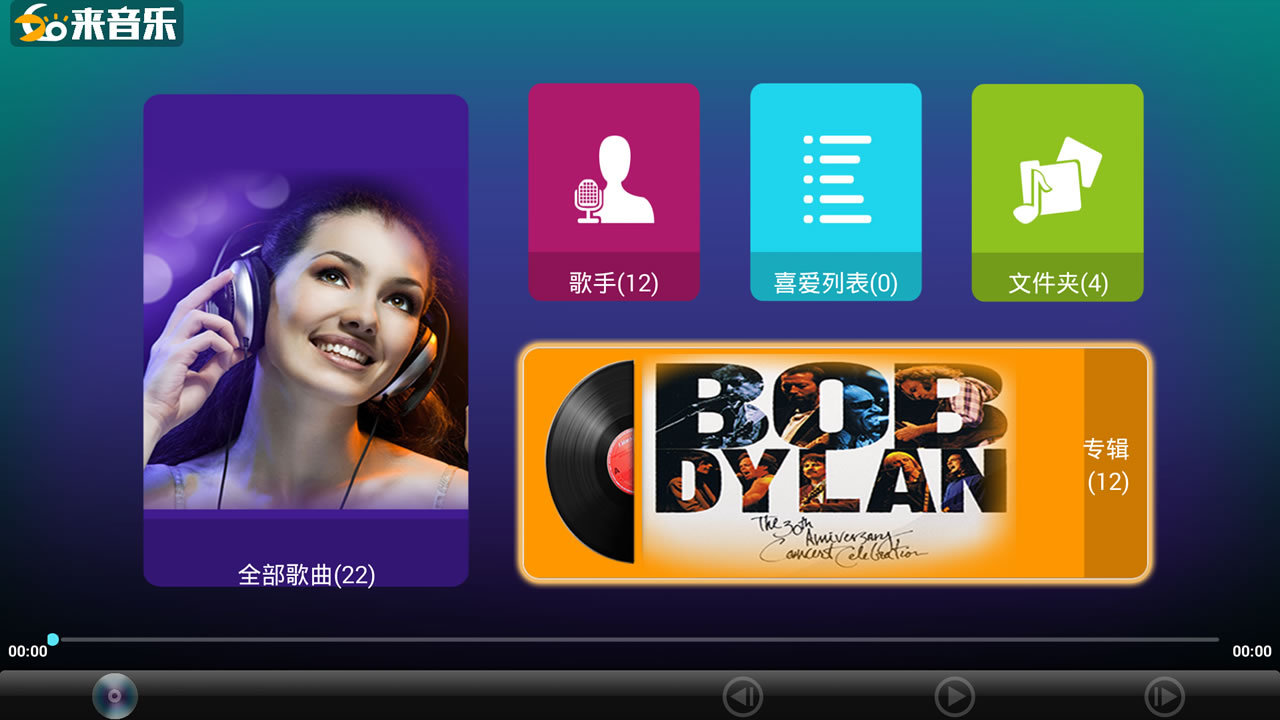Image resolution: width=1280 pixels, height=720 pixels.
Task: Click the 来音乐 app logo
Action: coord(97,23)
